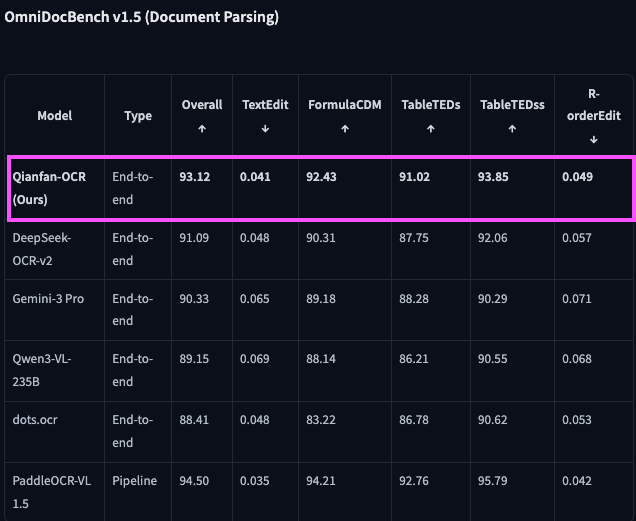Image resolution: width=636 pixels, height=521 pixels.
Task: Click the TableTEDss column header
Action: 512,116
